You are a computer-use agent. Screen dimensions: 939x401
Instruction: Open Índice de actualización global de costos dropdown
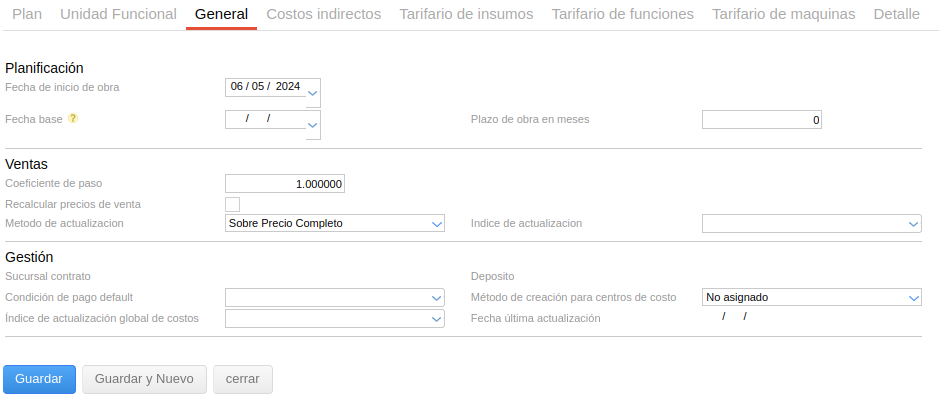point(436,318)
